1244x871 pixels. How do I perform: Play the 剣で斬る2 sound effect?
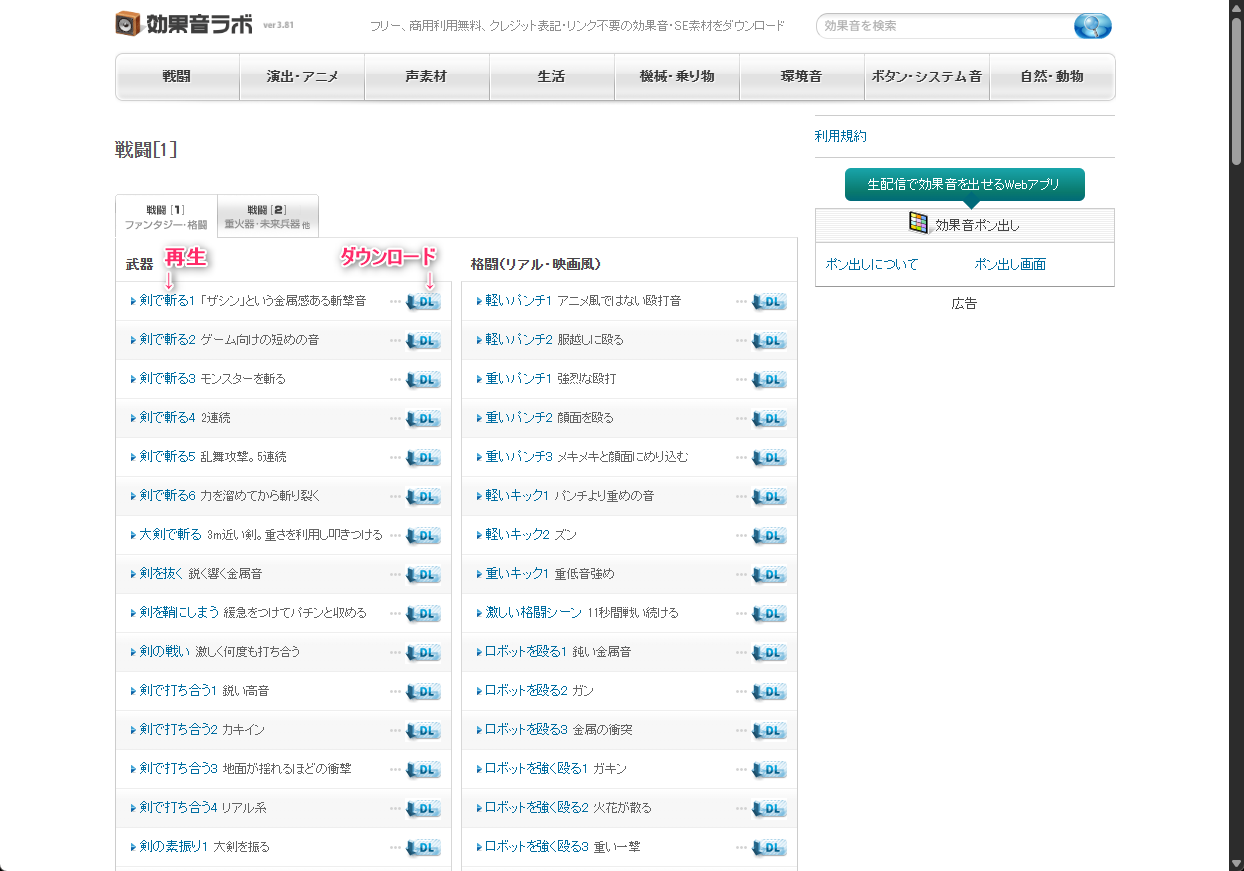pyautogui.click(x=166, y=340)
